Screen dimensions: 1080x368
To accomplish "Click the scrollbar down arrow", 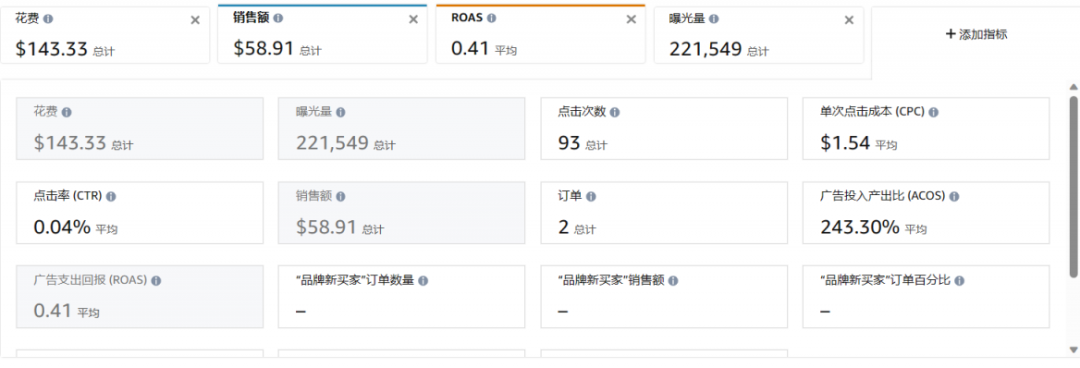I will (1073, 351).
